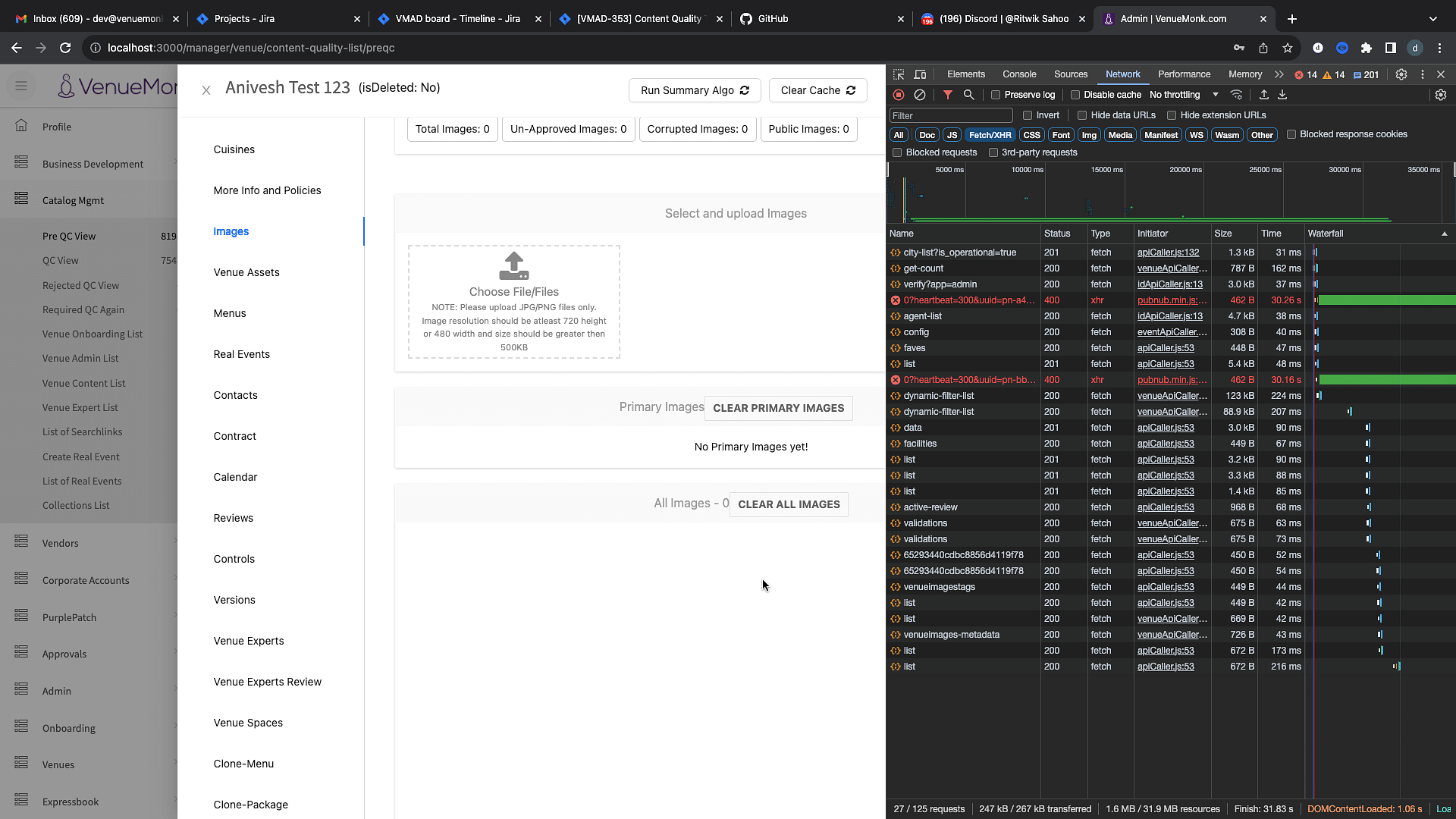Enable the Disable cache checkbox
This screenshot has height=819, width=1456.
(x=1076, y=94)
